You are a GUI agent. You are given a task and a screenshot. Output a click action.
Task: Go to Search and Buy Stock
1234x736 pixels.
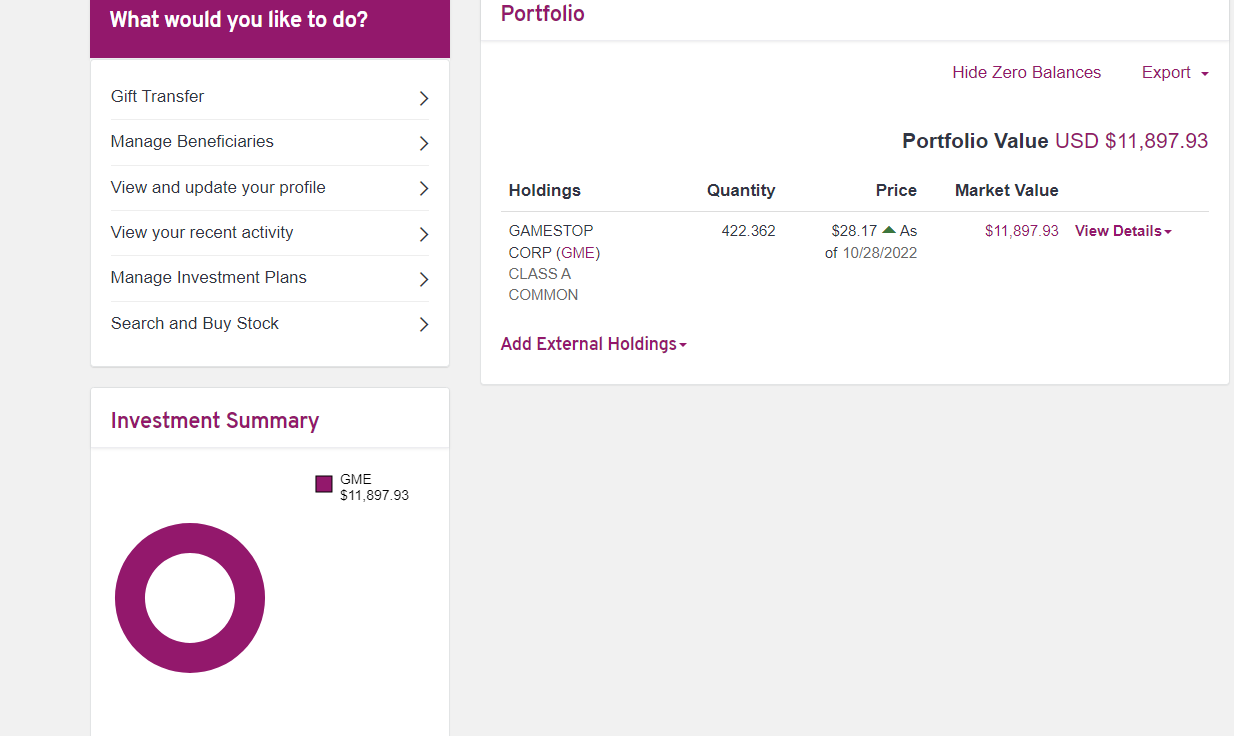coord(195,323)
